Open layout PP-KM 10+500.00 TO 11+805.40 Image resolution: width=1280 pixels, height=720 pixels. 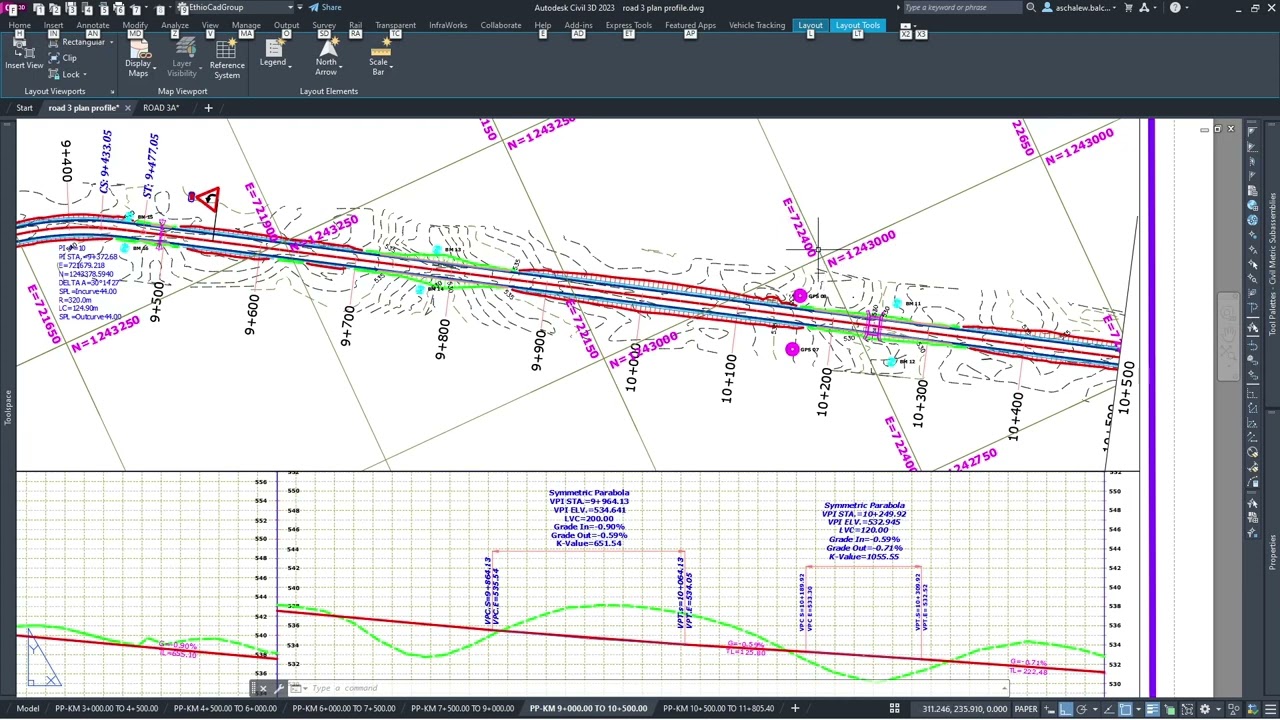click(719, 709)
